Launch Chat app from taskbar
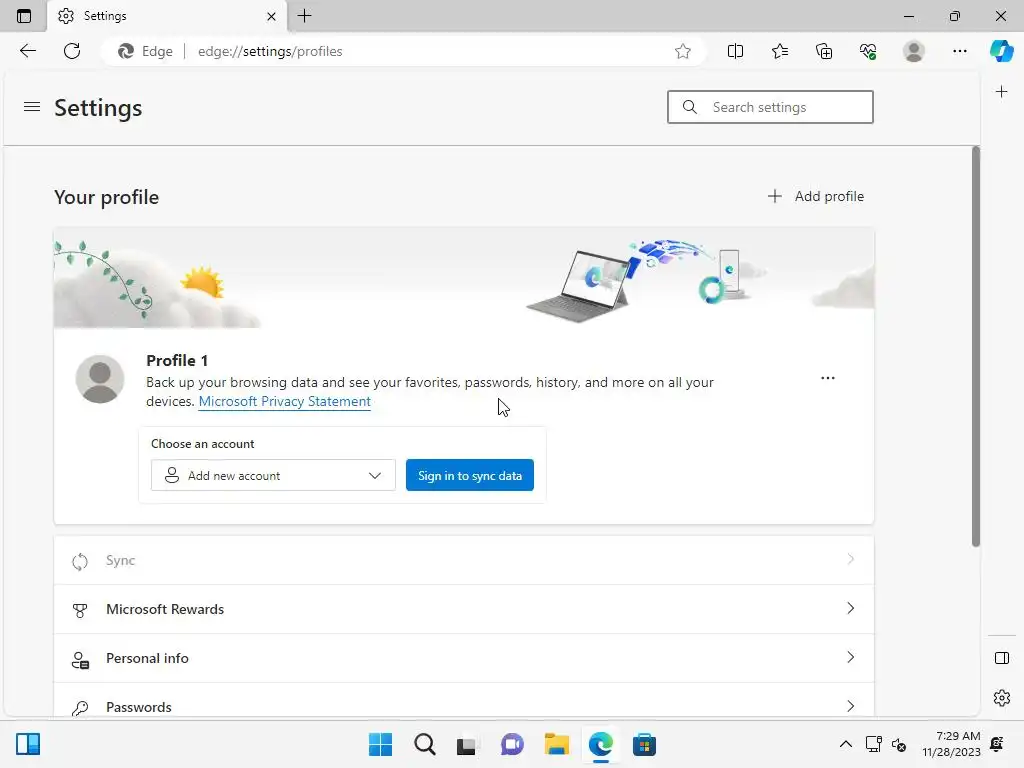This screenshot has width=1024, height=768. pyautogui.click(x=512, y=744)
